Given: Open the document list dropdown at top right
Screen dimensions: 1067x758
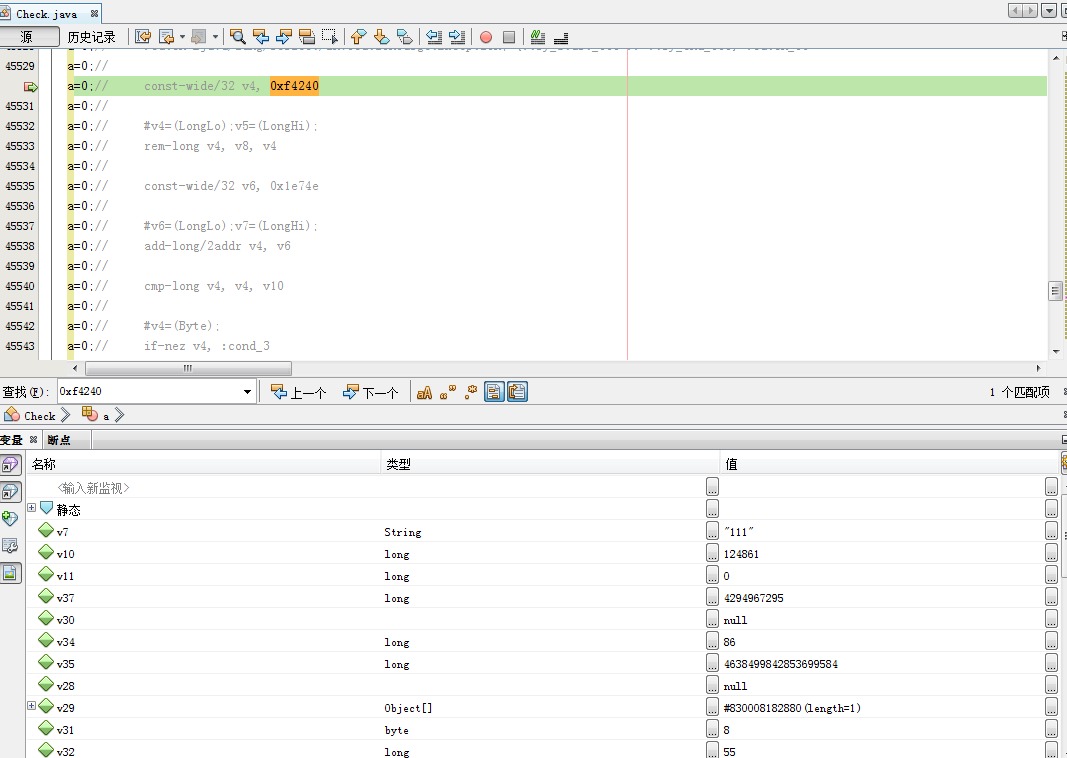Looking at the screenshot, I should 1049,10.
